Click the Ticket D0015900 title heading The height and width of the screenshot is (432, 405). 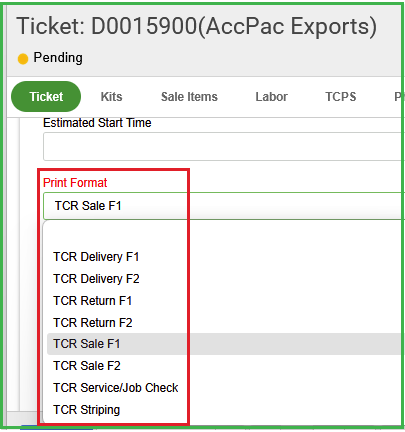(197, 26)
